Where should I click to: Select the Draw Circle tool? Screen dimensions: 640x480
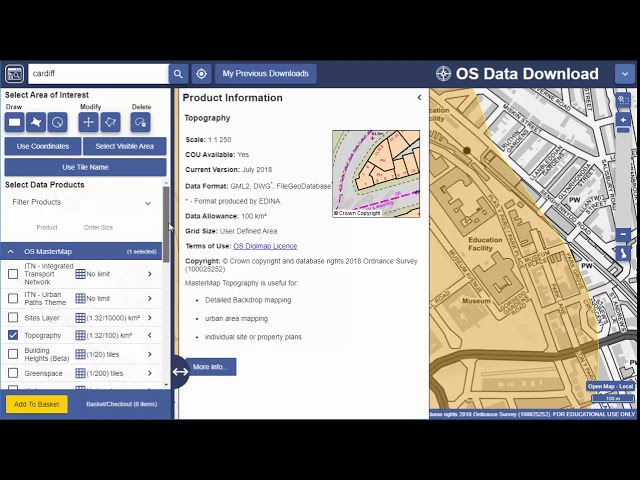58,122
